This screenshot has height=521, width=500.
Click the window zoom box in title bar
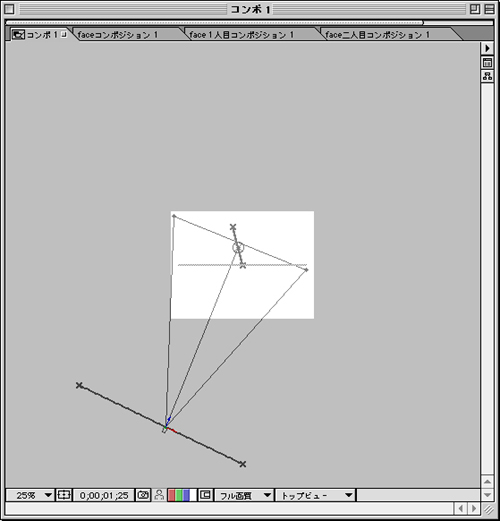[x=475, y=9]
